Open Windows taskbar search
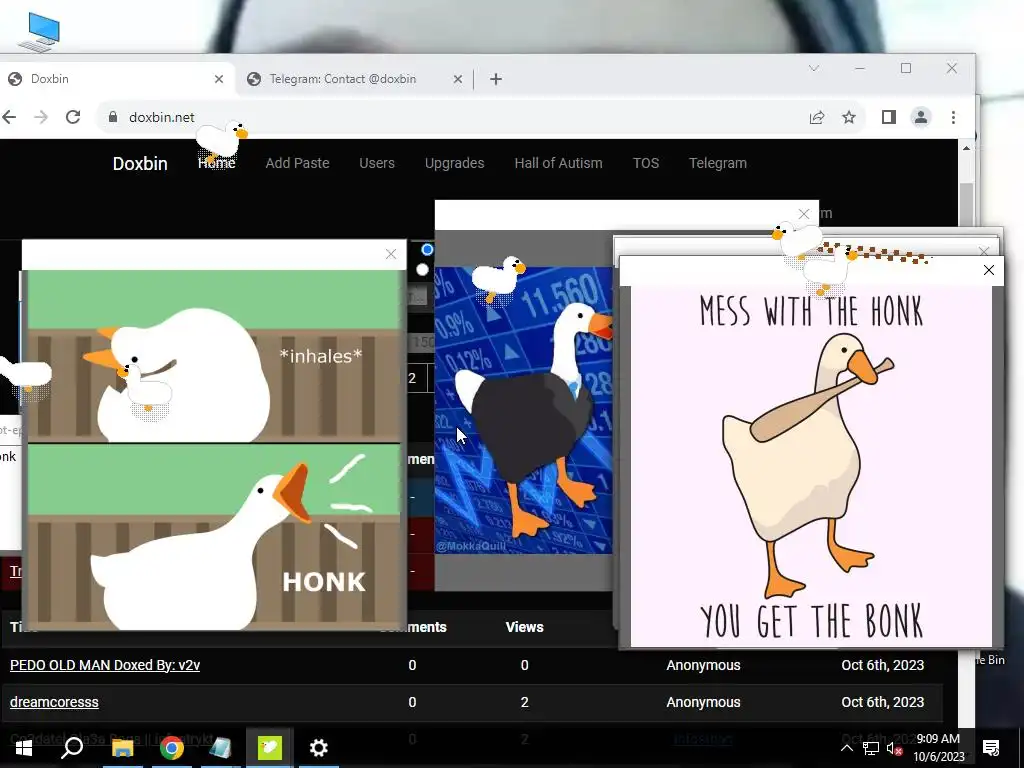Viewport: 1024px width, 768px height. tap(72, 748)
